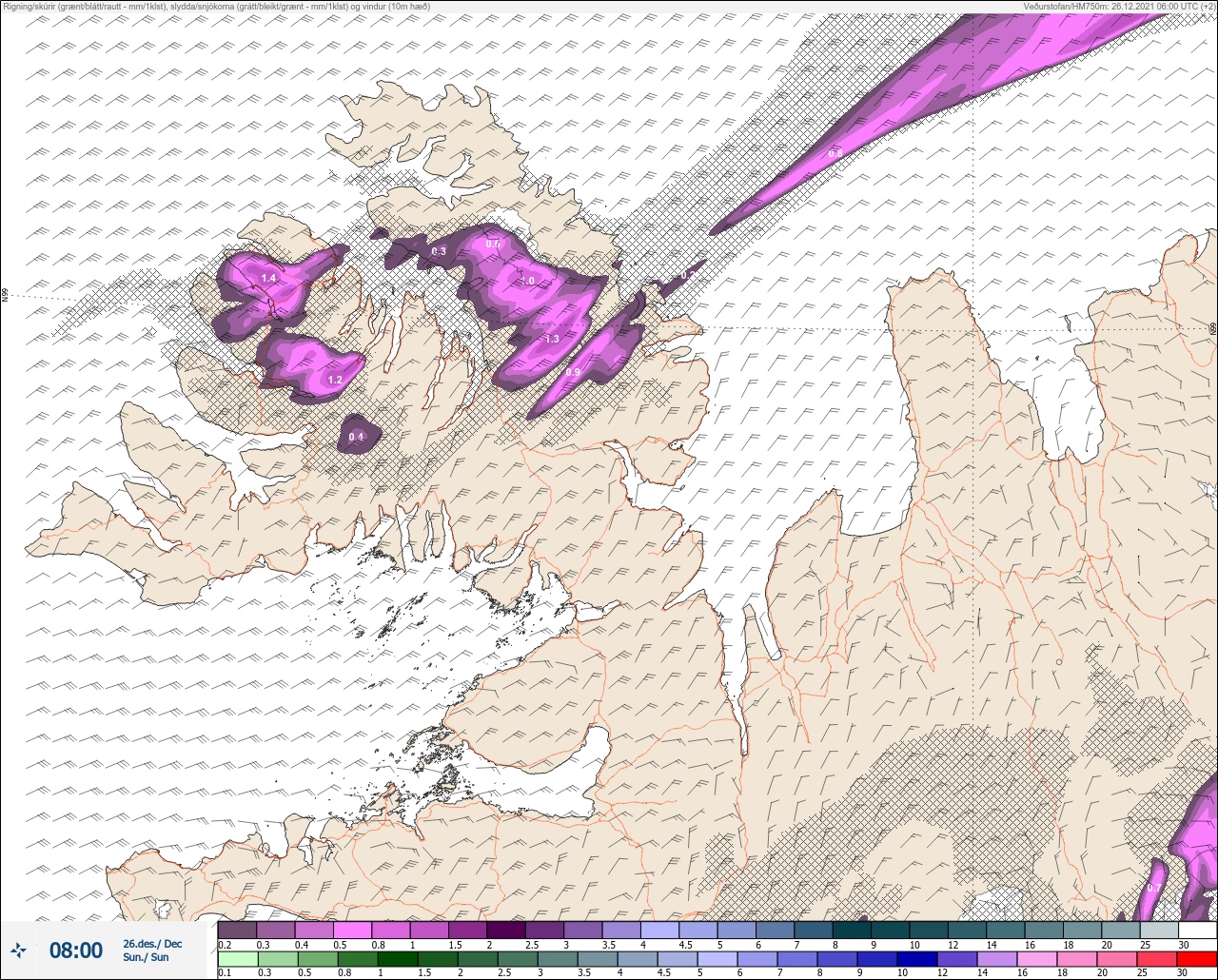Click the first dark-mauve swatch in upper legend
Screen dimensions: 1218x980
point(237,930)
